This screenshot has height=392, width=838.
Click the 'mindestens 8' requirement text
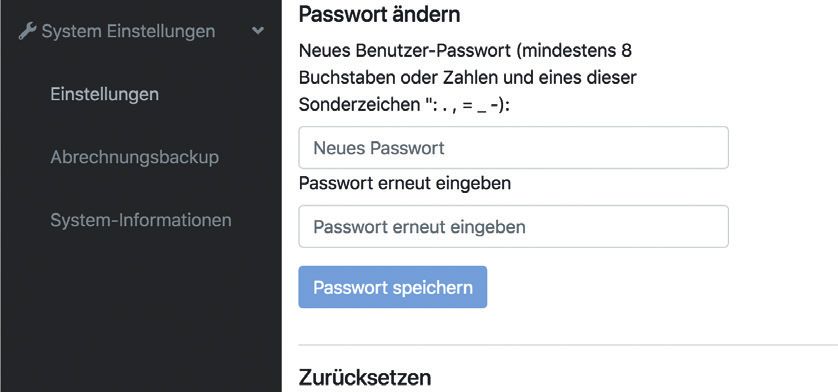(576, 51)
